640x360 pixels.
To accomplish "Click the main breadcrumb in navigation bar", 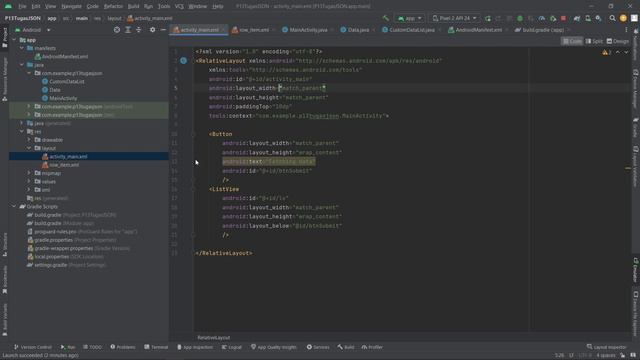I will click(x=82, y=18).
